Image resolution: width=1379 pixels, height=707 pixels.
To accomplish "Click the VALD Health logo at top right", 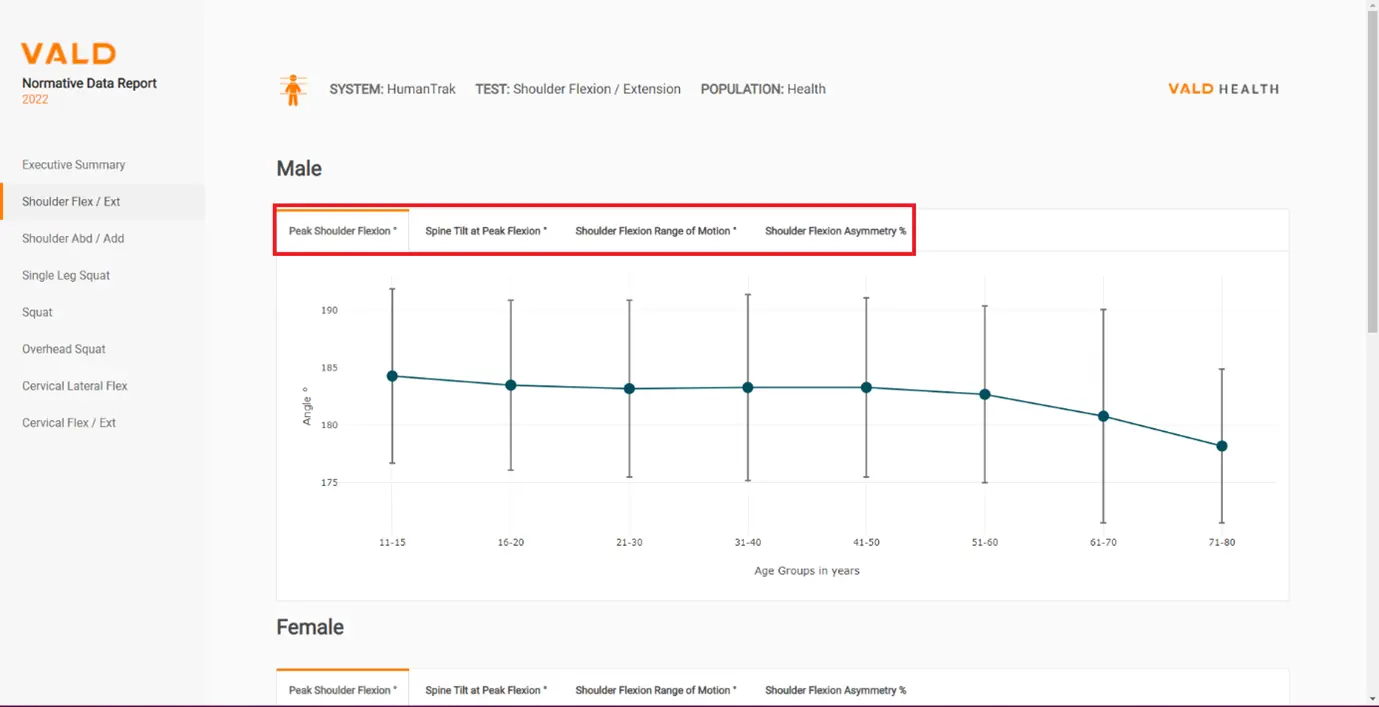I will pyautogui.click(x=1223, y=89).
